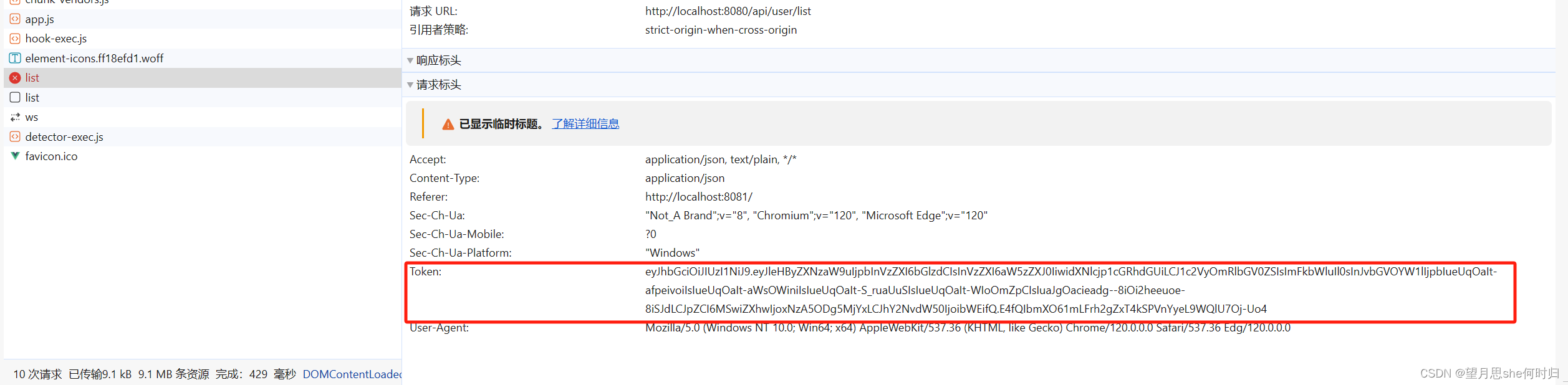Click the websocket arrows icon beside ws

coord(15,117)
